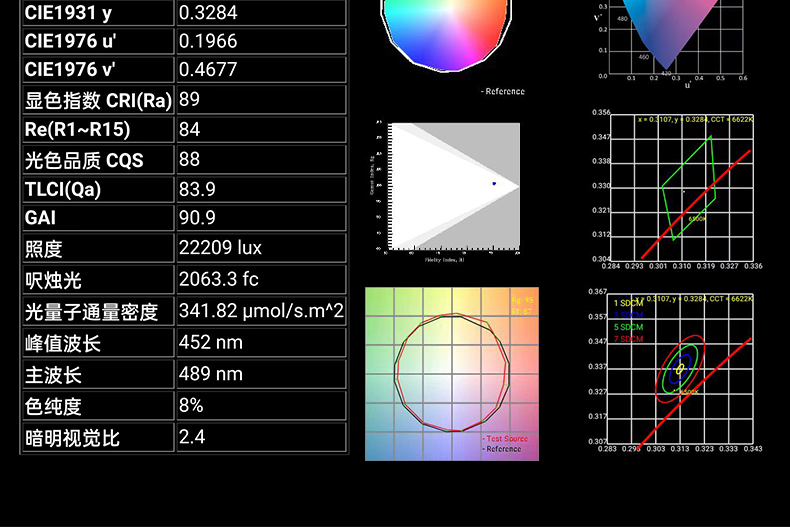Click the 峰值波长 value 452 nm
790x527 pixels.
(x=210, y=343)
